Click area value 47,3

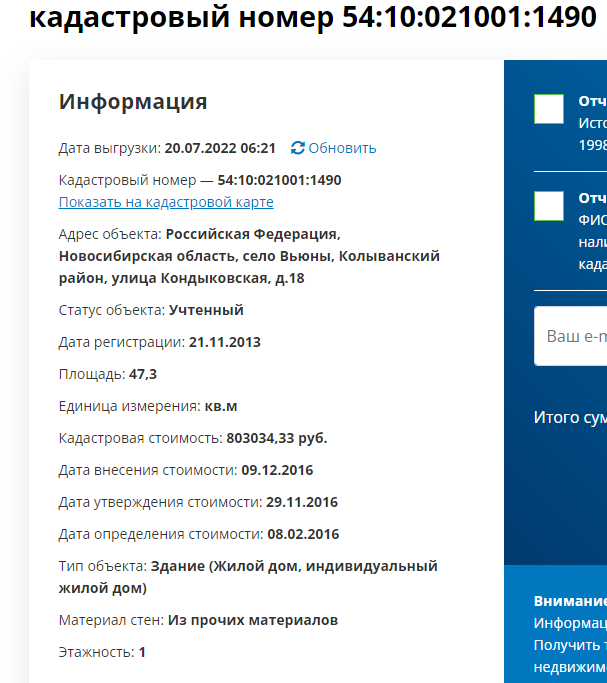click(143, 374)
